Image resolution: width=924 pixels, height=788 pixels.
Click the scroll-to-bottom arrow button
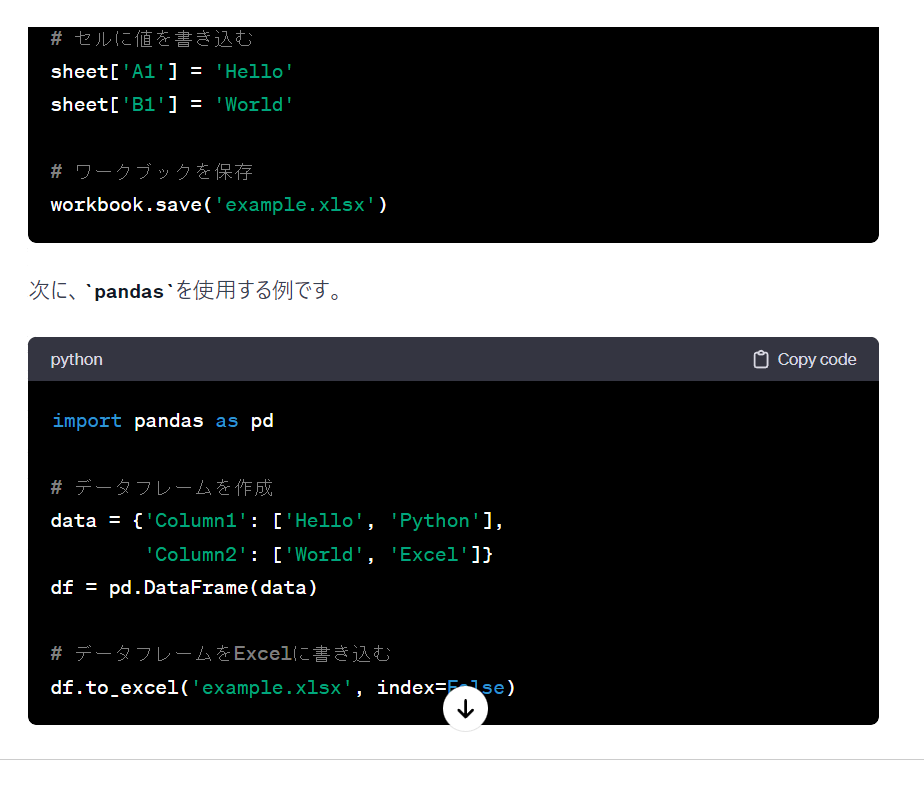pyautogui.click(x=466, y=708)
